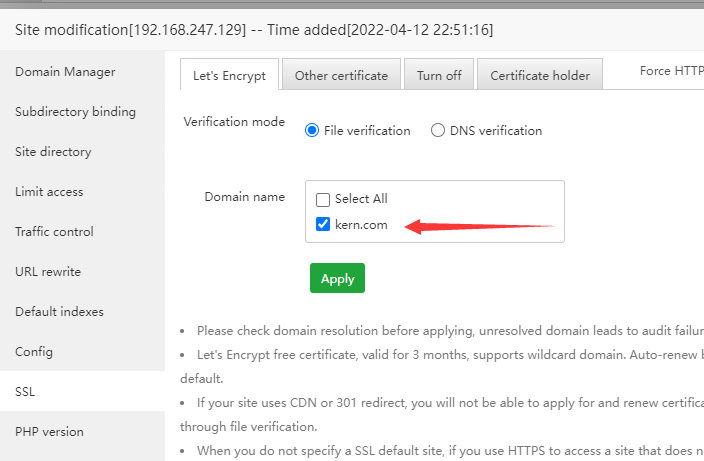Switch to Let's Encrypt tab
This screenshot has height=461, width=704.
tap(229, 75)
